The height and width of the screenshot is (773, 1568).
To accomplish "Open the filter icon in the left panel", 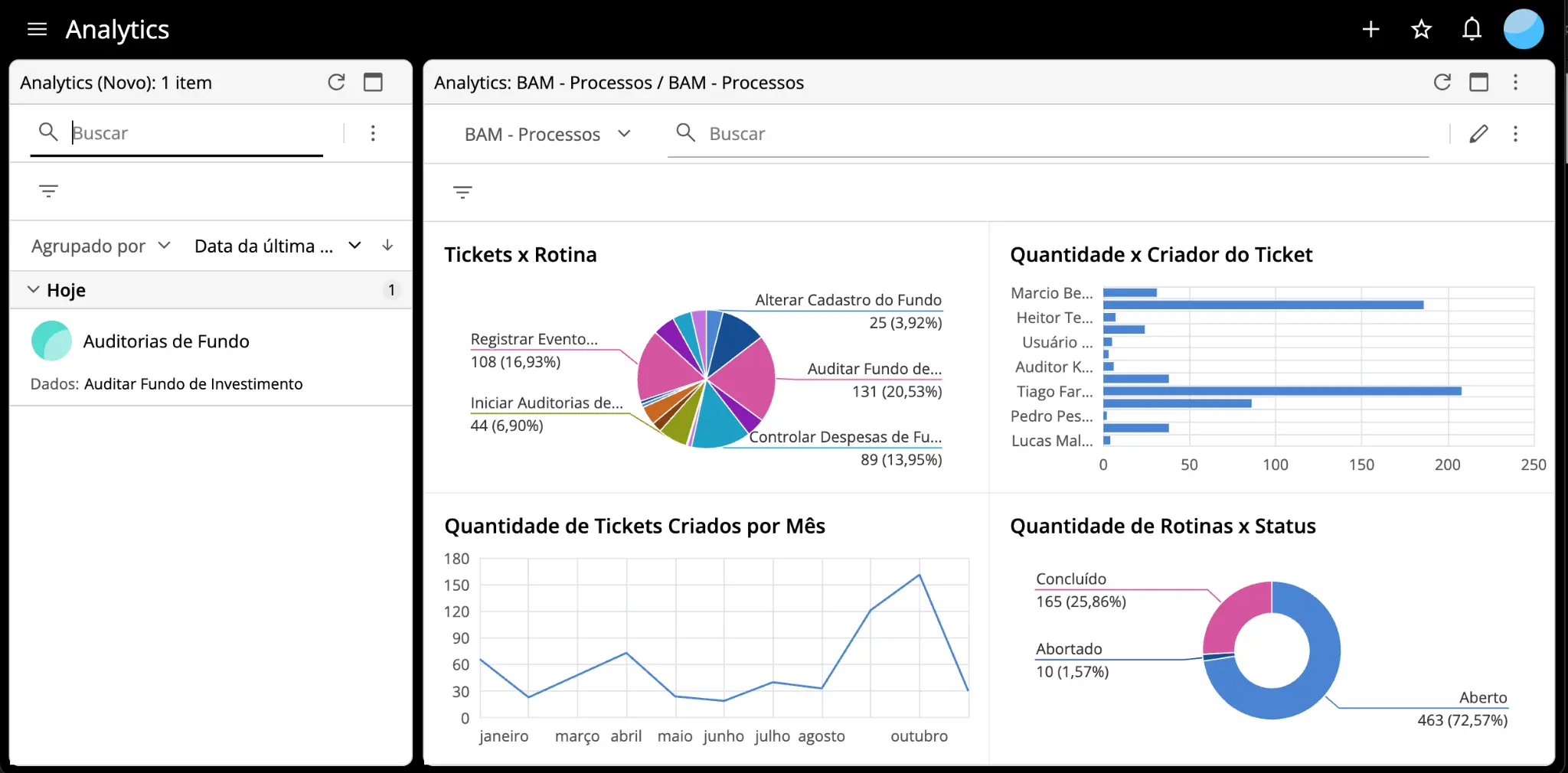I will coord(48,191).
